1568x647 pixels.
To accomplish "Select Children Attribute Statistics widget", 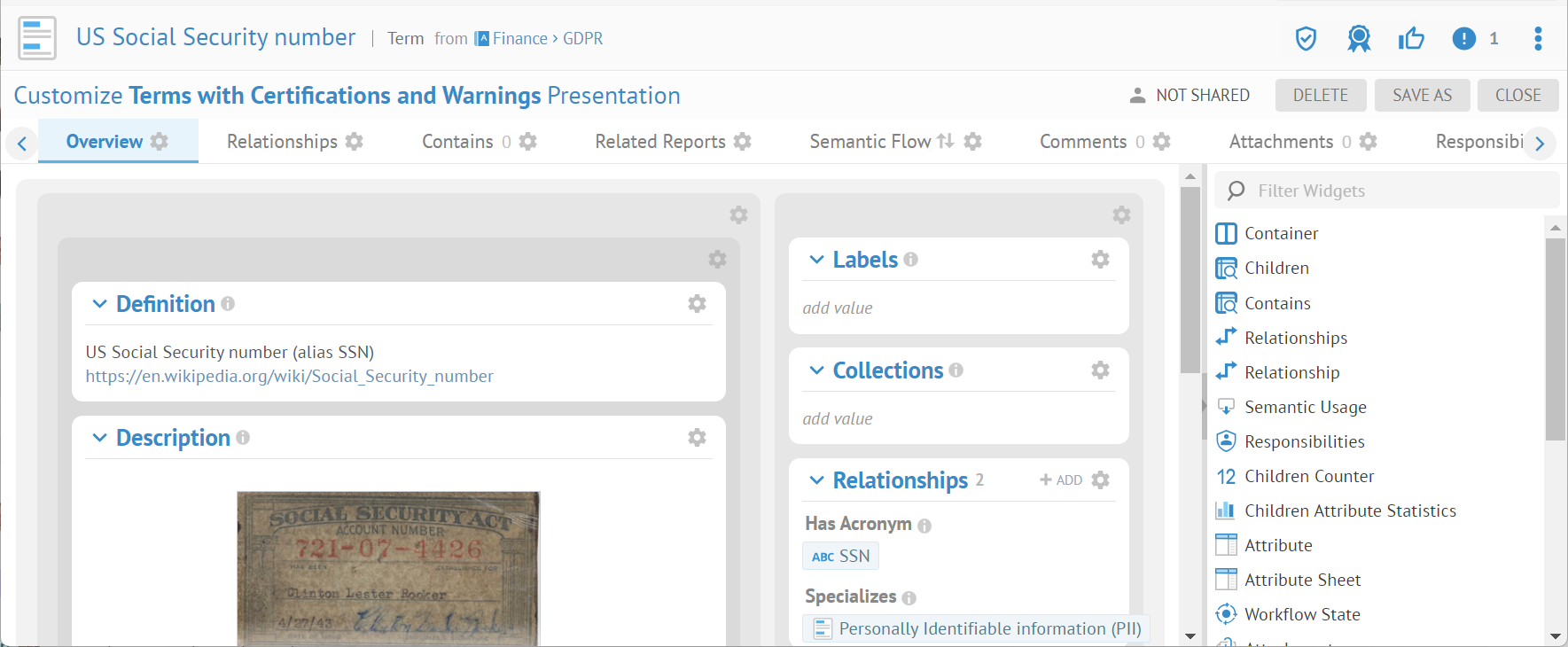I will coord(1336,511).
